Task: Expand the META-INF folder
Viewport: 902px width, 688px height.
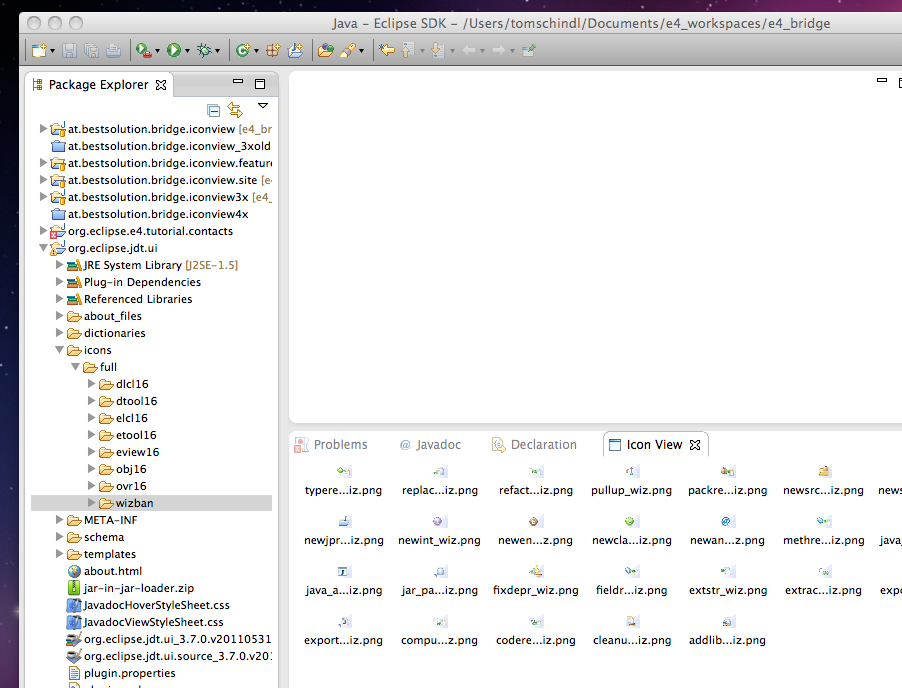Action: point(60,520)
